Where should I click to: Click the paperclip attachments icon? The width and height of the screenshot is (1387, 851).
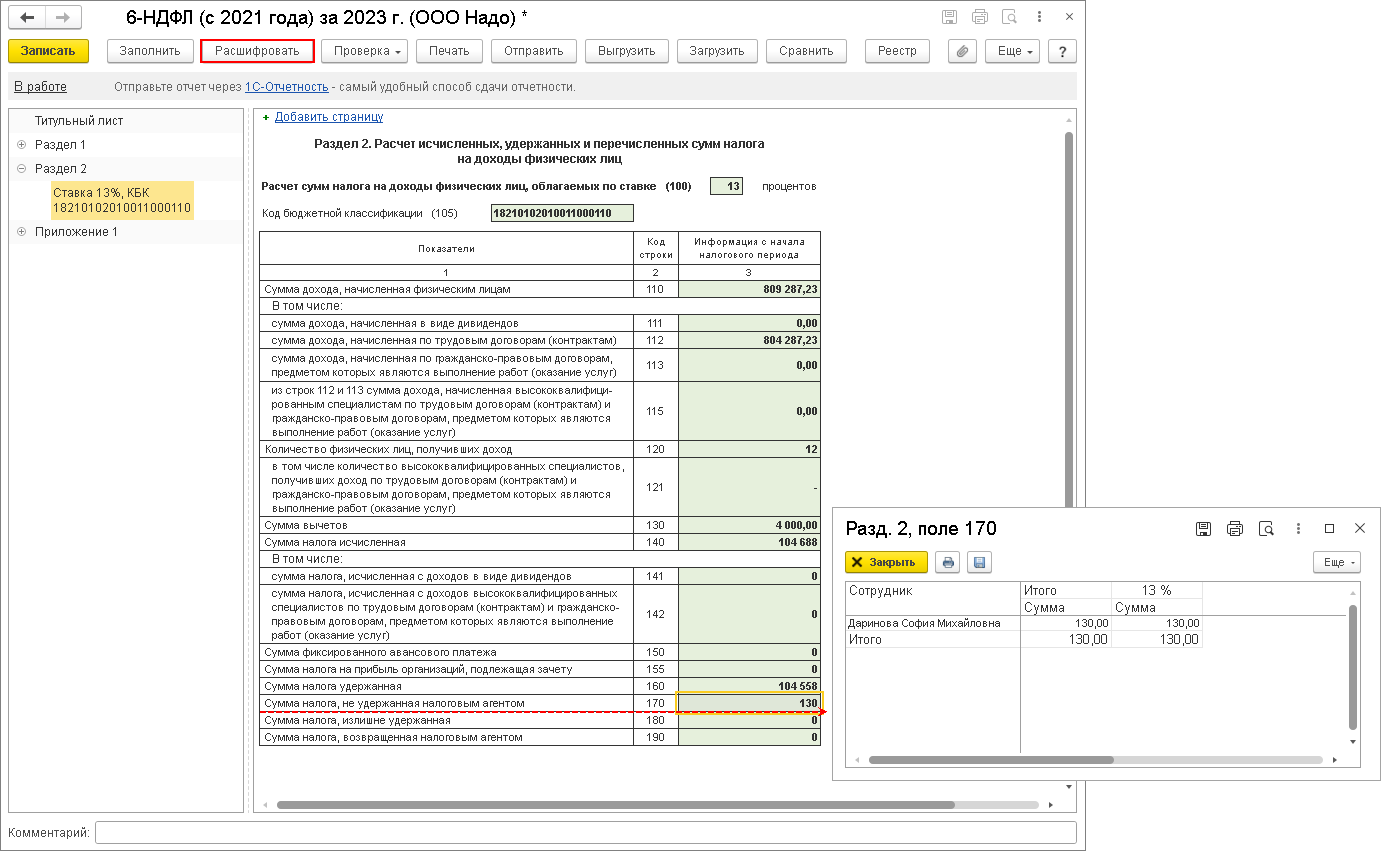(962, 51)
